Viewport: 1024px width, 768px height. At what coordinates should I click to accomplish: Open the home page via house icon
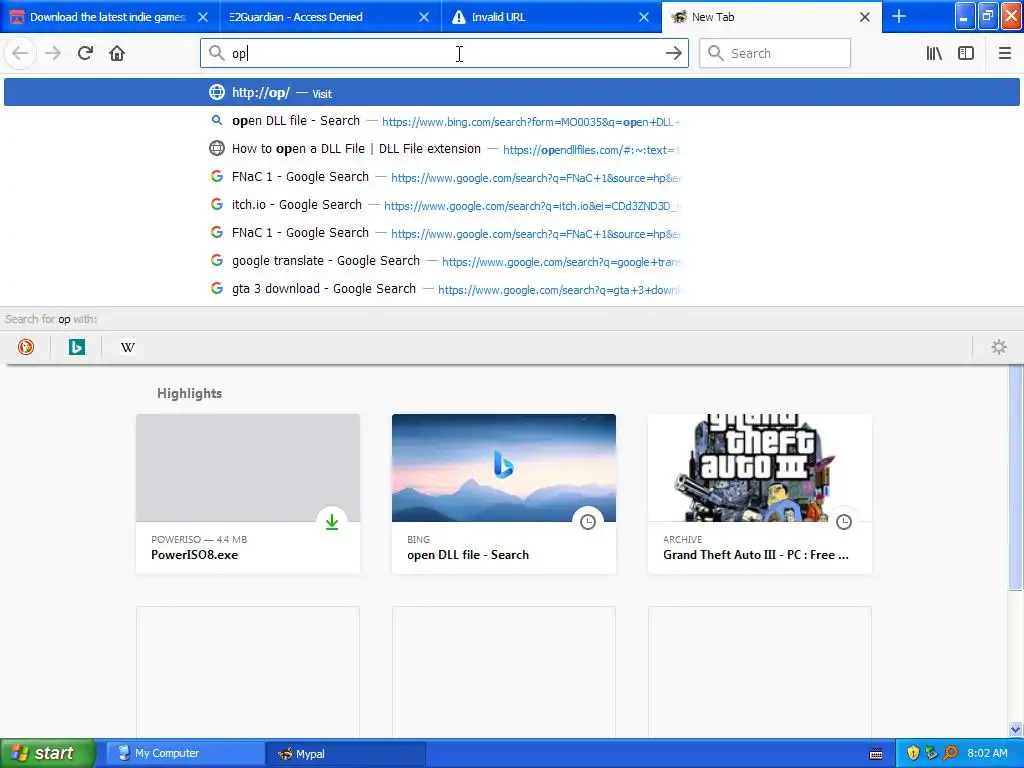(117, 53)
